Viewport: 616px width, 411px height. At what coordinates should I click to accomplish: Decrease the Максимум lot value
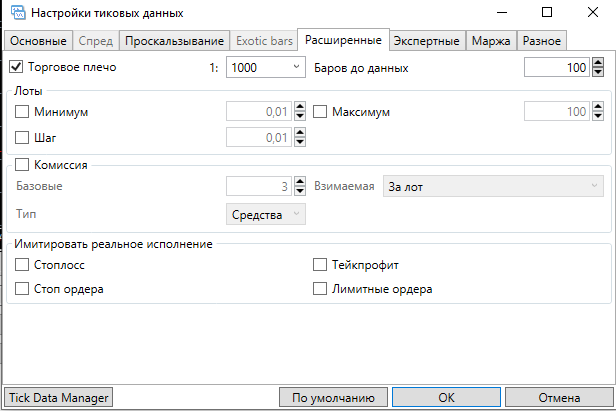(598, 116)
